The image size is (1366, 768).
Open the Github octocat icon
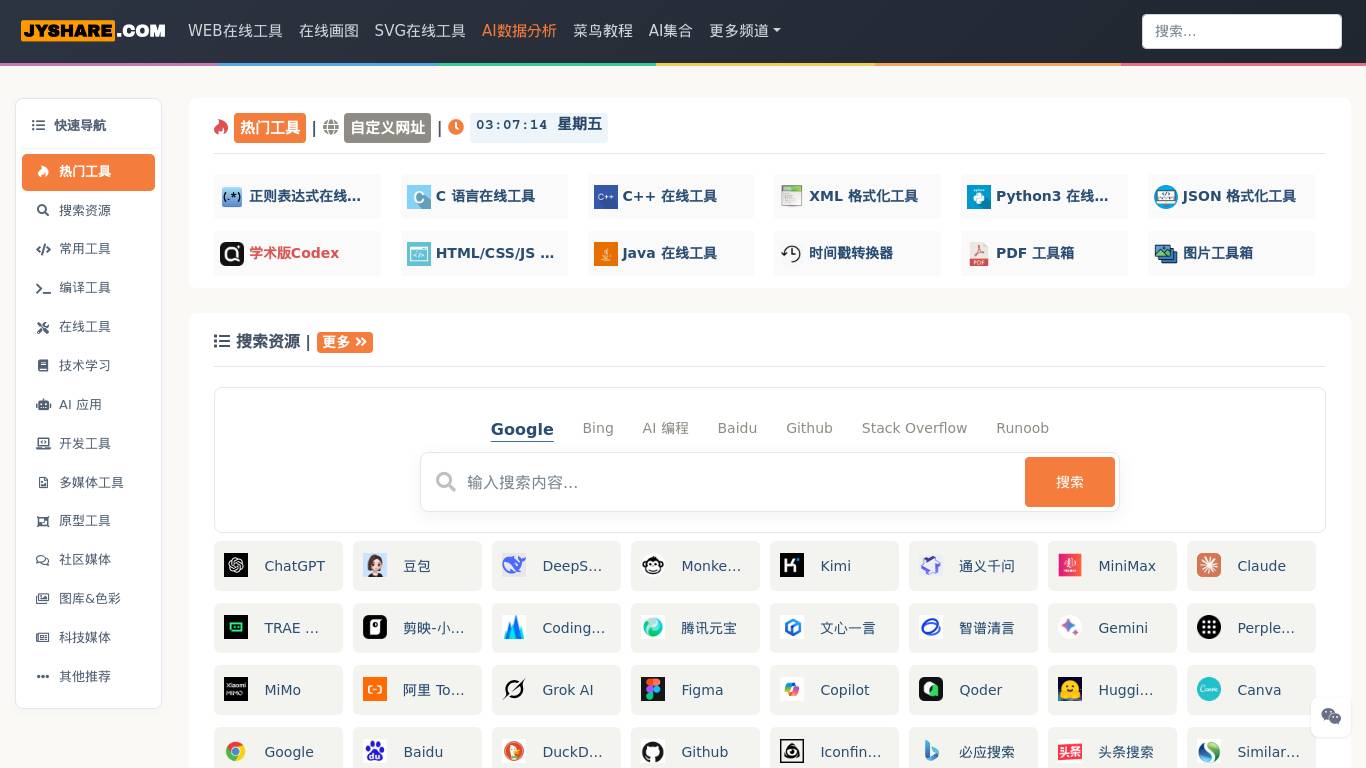(653, 752)
